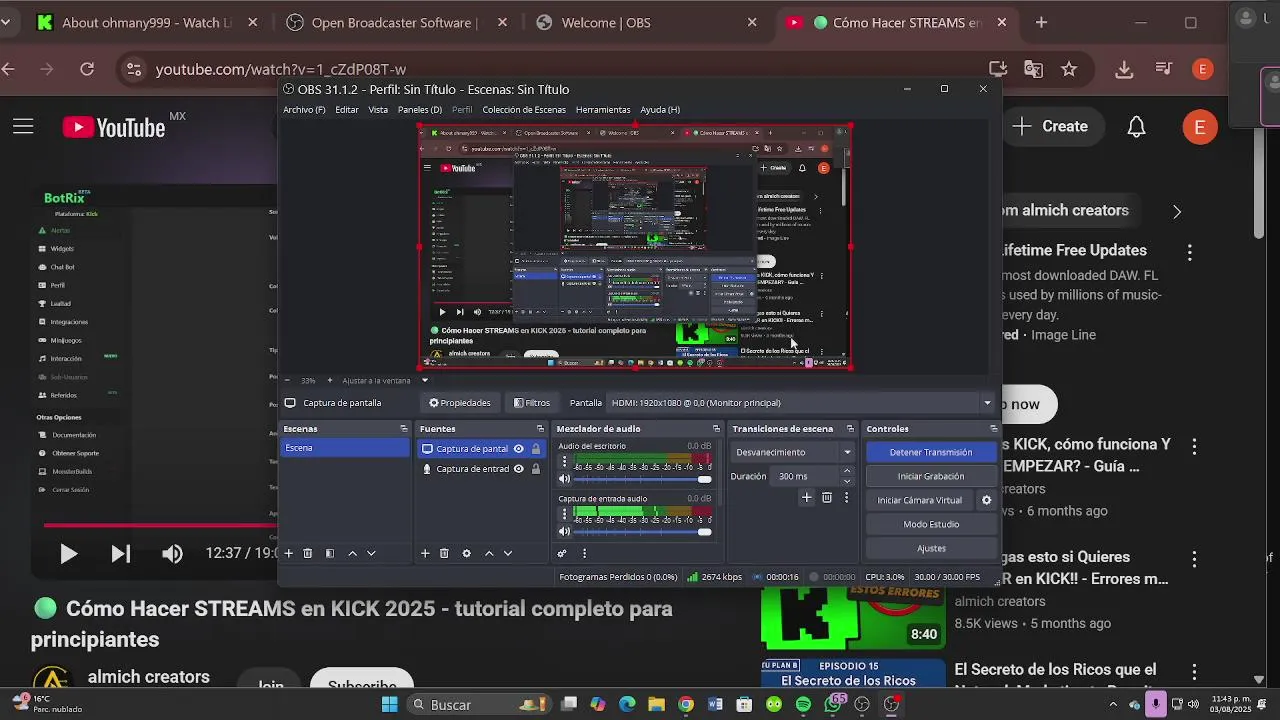Play the paused YouTube video

click(68, 553)
